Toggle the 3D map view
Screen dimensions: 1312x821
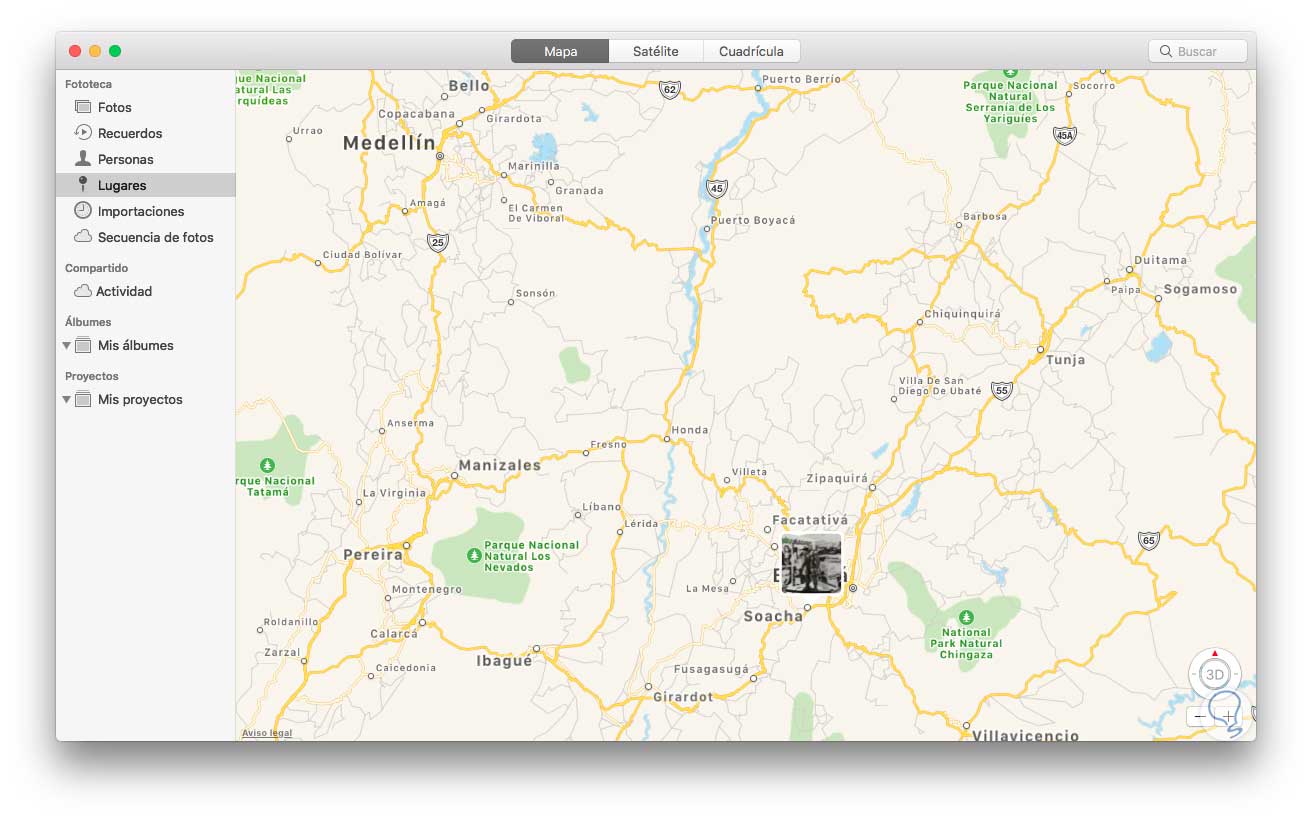[x=1215, y=675]
